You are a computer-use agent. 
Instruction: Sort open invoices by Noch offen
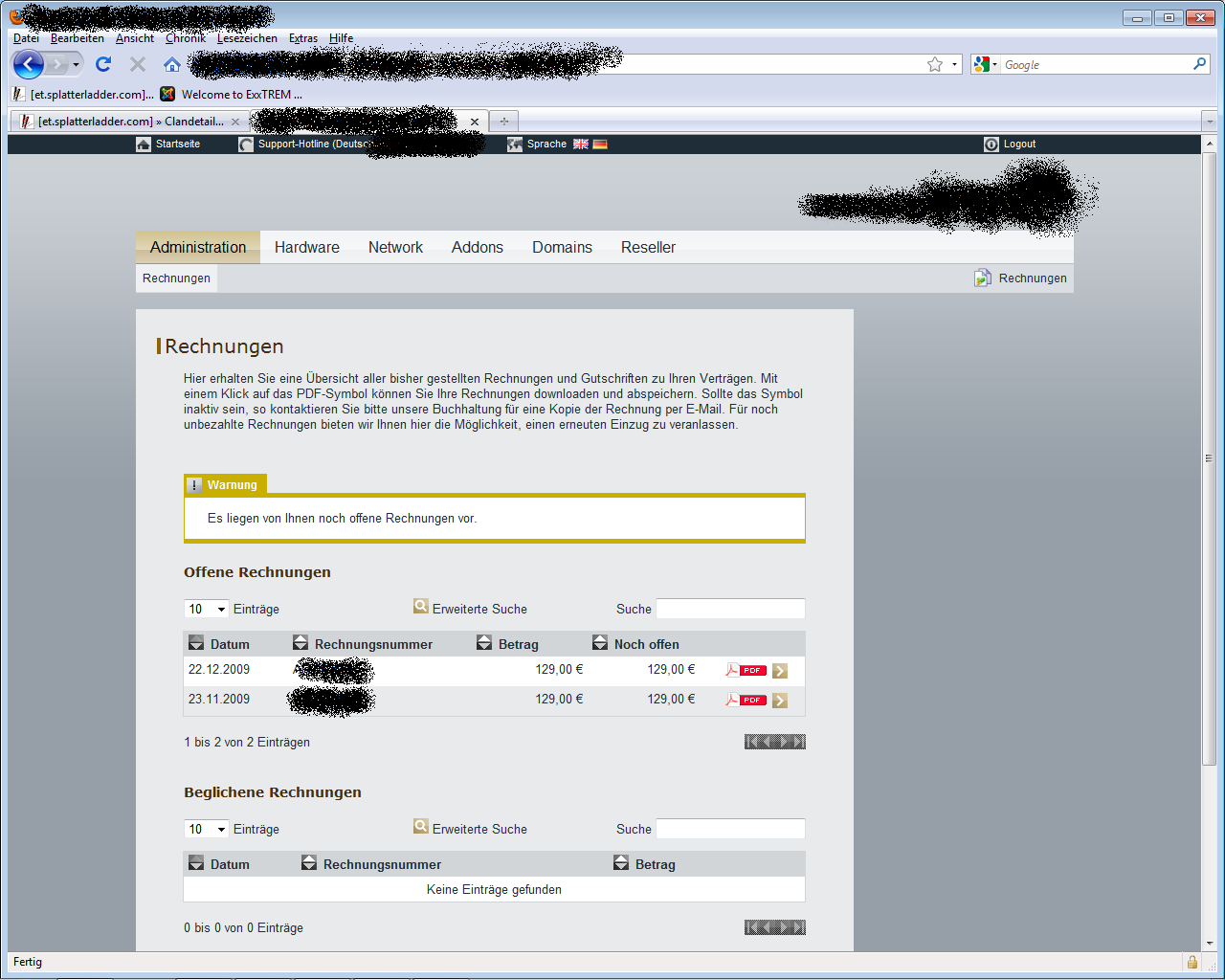(x=600, y=643)
